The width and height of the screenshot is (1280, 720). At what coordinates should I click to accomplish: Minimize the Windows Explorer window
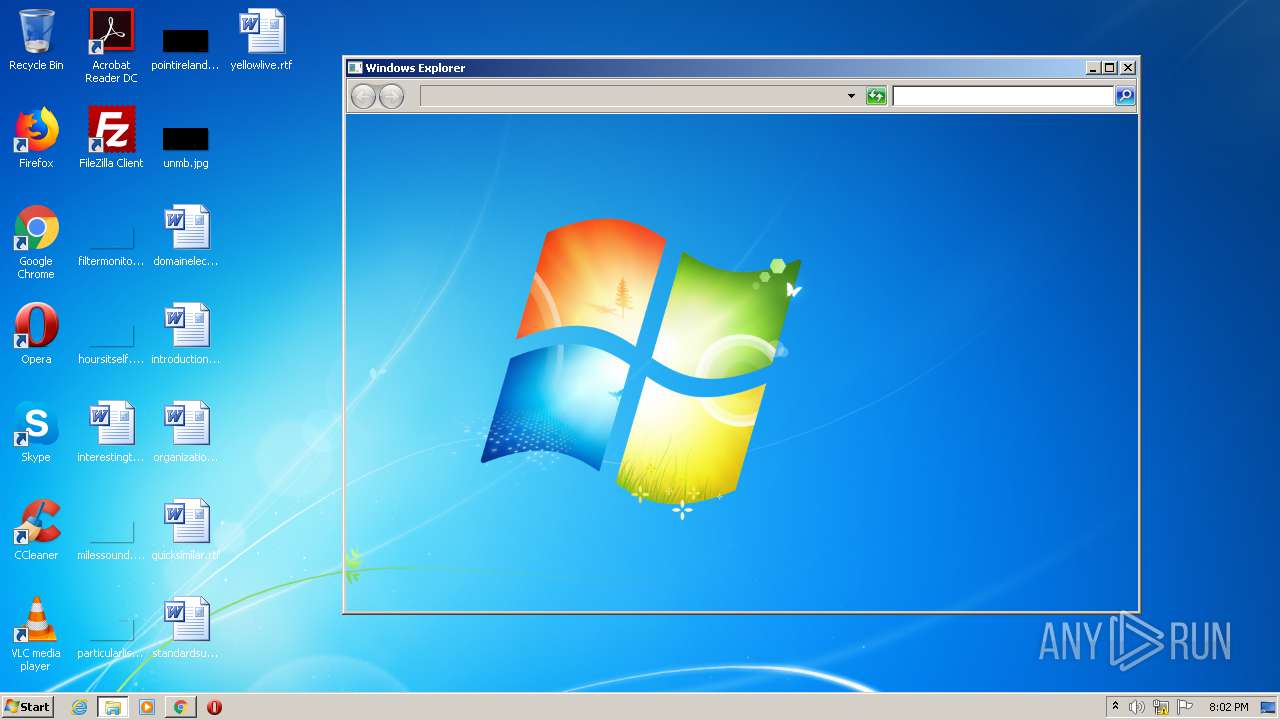pos(1093,68)
